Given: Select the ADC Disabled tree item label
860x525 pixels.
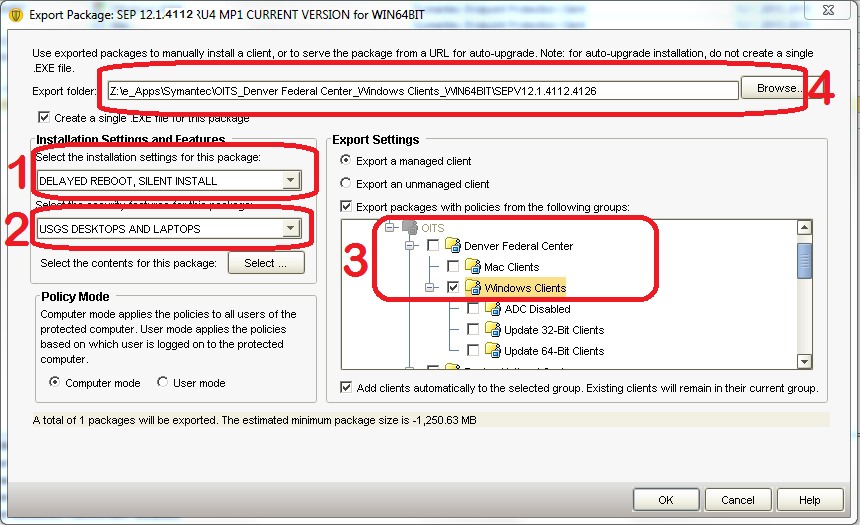Looking at the screenshot, I should point(538,309).
